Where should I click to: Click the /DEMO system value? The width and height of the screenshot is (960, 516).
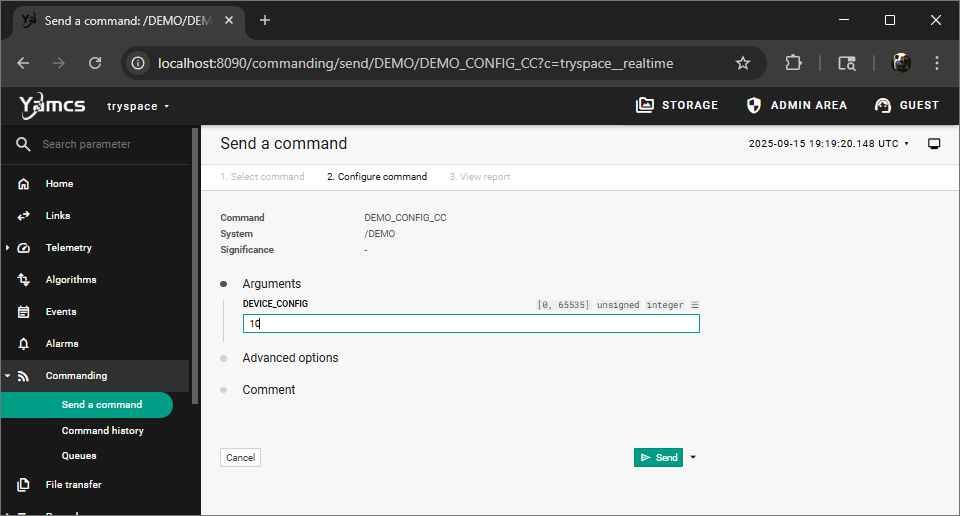click(x=379, y=233)
